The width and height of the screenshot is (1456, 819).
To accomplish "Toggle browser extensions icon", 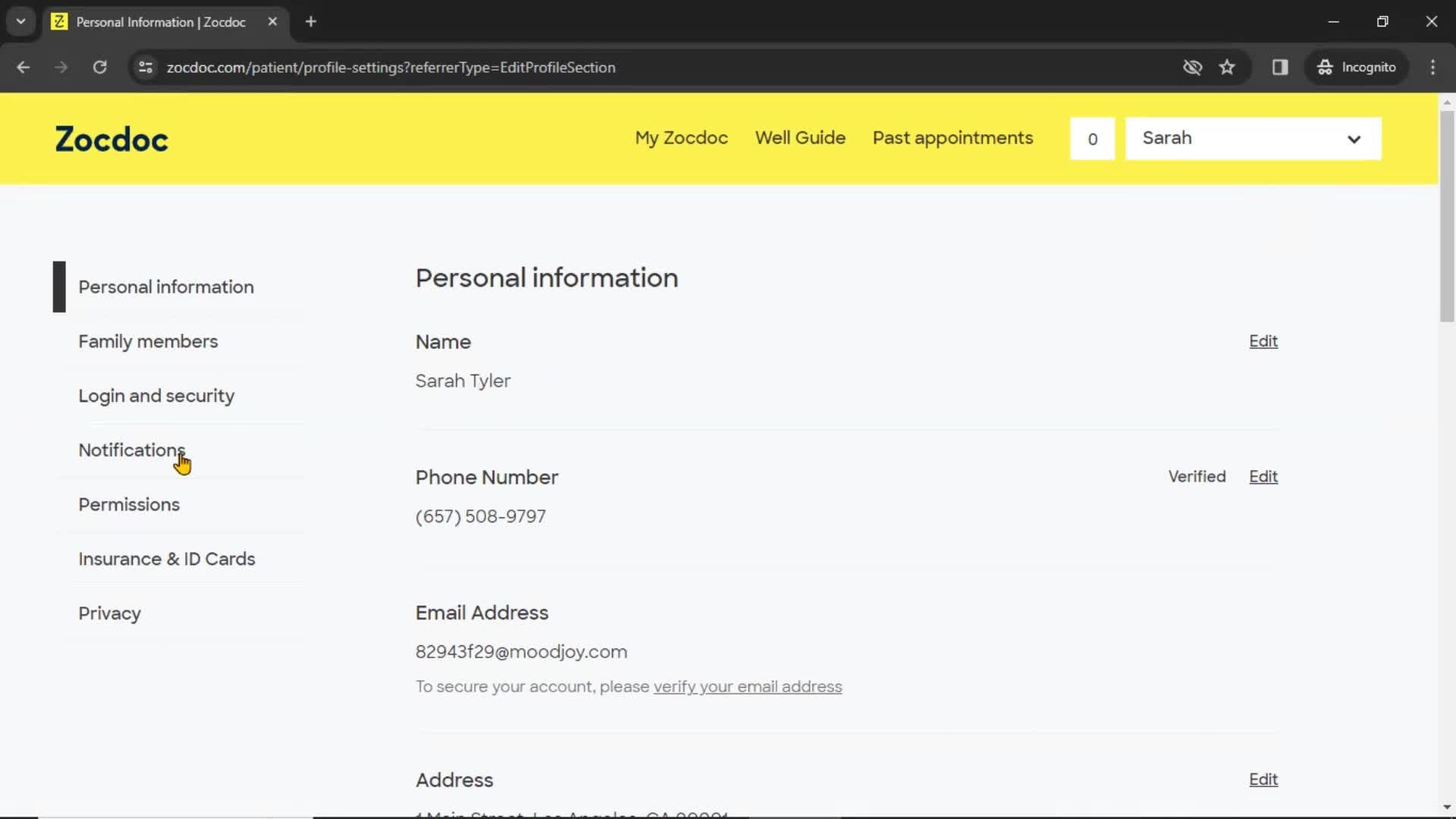I will 1281,67.
